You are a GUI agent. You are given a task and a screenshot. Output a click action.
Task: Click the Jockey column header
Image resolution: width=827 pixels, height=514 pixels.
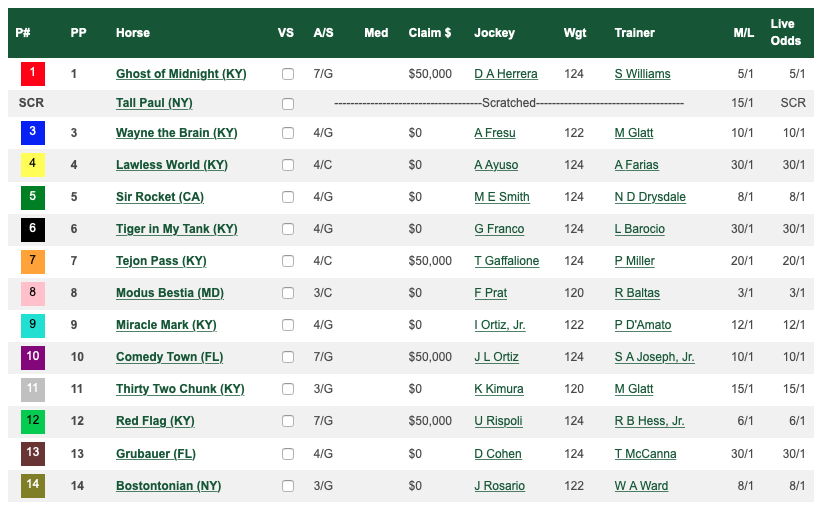[494, 33]
